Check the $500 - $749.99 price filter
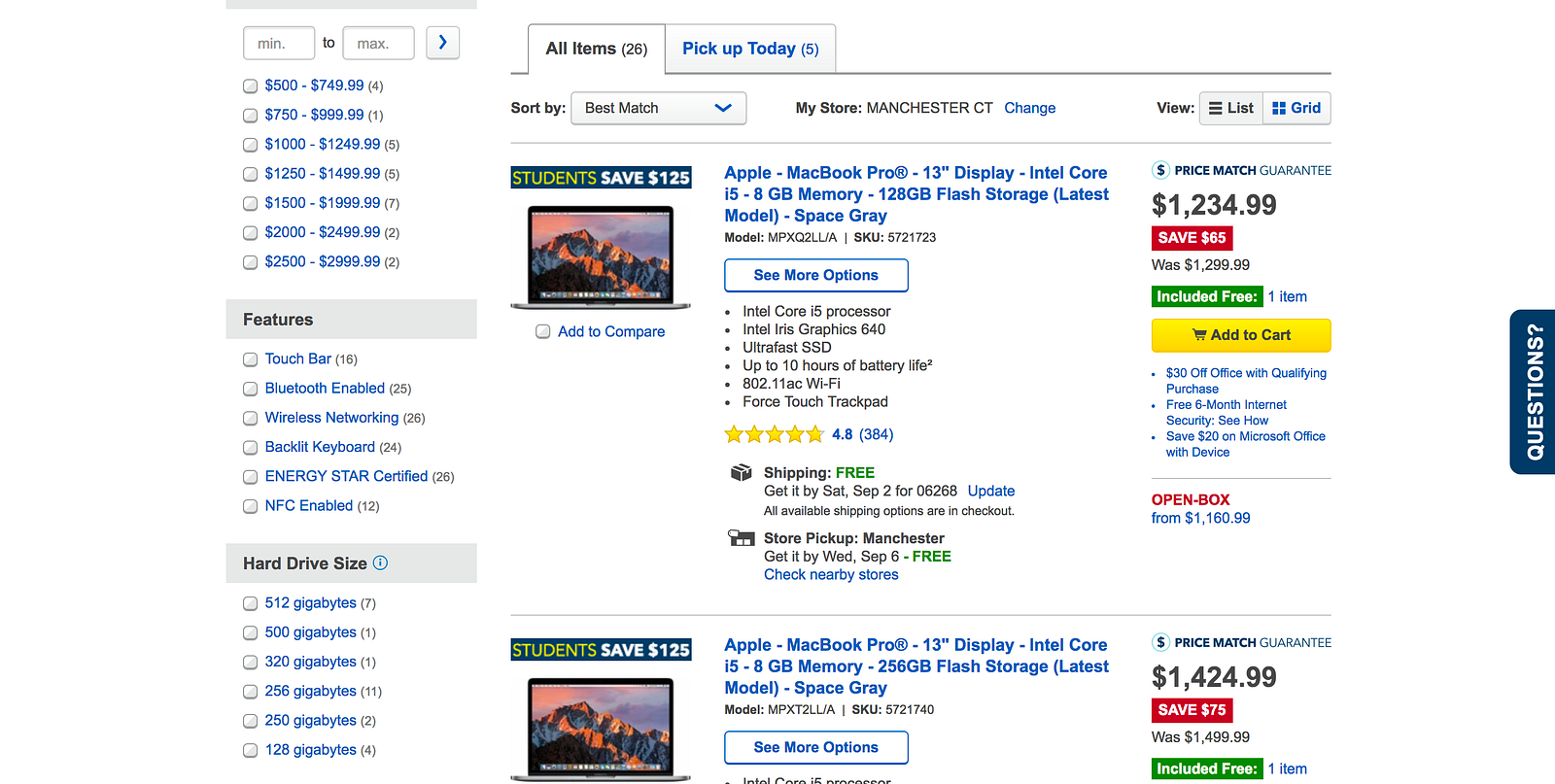 click(251, 86)
